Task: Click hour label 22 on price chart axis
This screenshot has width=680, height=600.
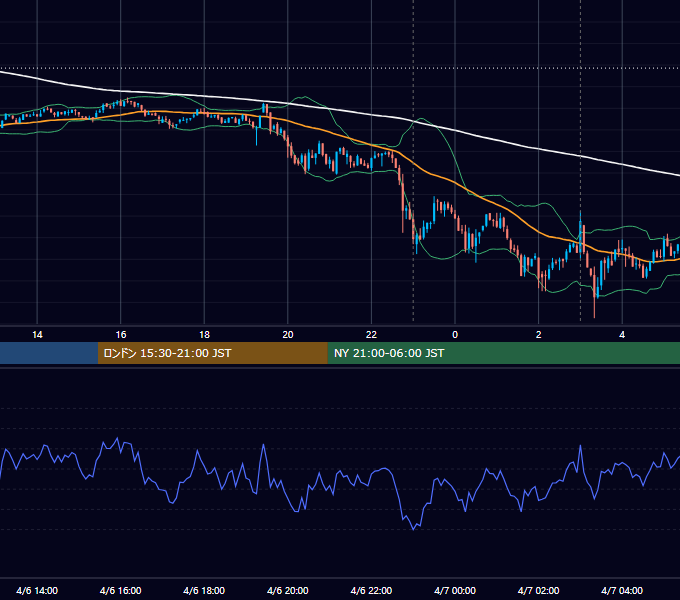Action: 371,335
